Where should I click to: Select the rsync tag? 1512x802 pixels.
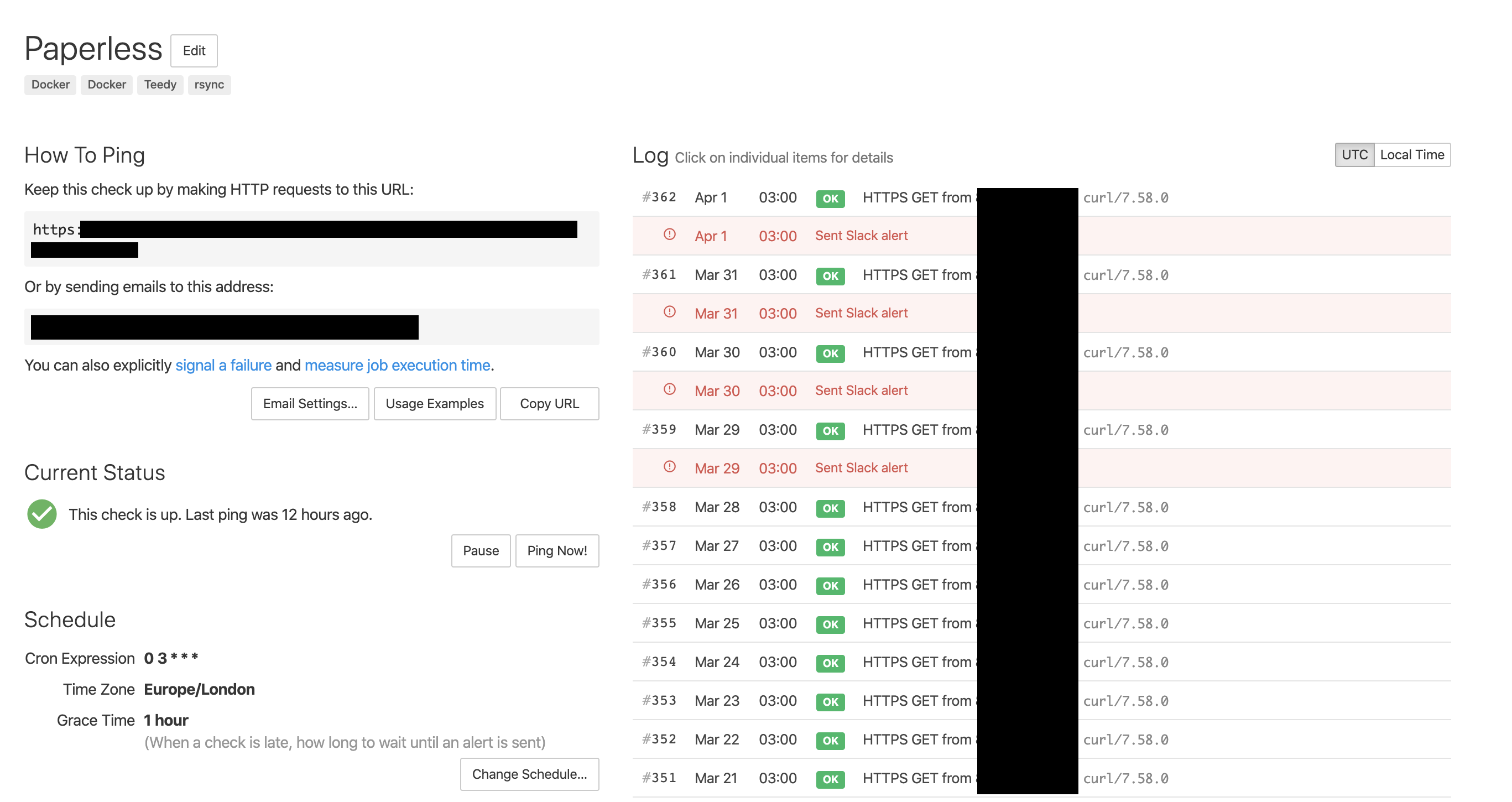(x=209, y=85)
